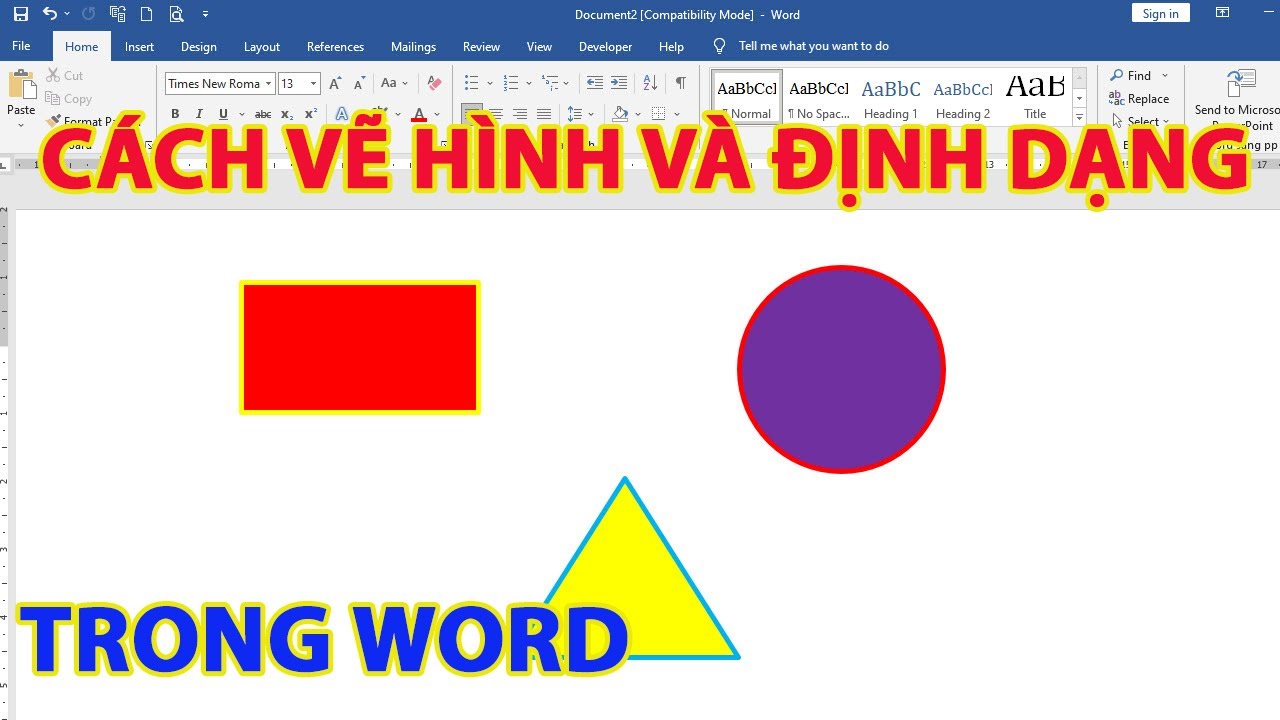Increase font size with Grow Font icon
The width and height of the screenshot is (1280, 720).
click(x=335, y=83)
